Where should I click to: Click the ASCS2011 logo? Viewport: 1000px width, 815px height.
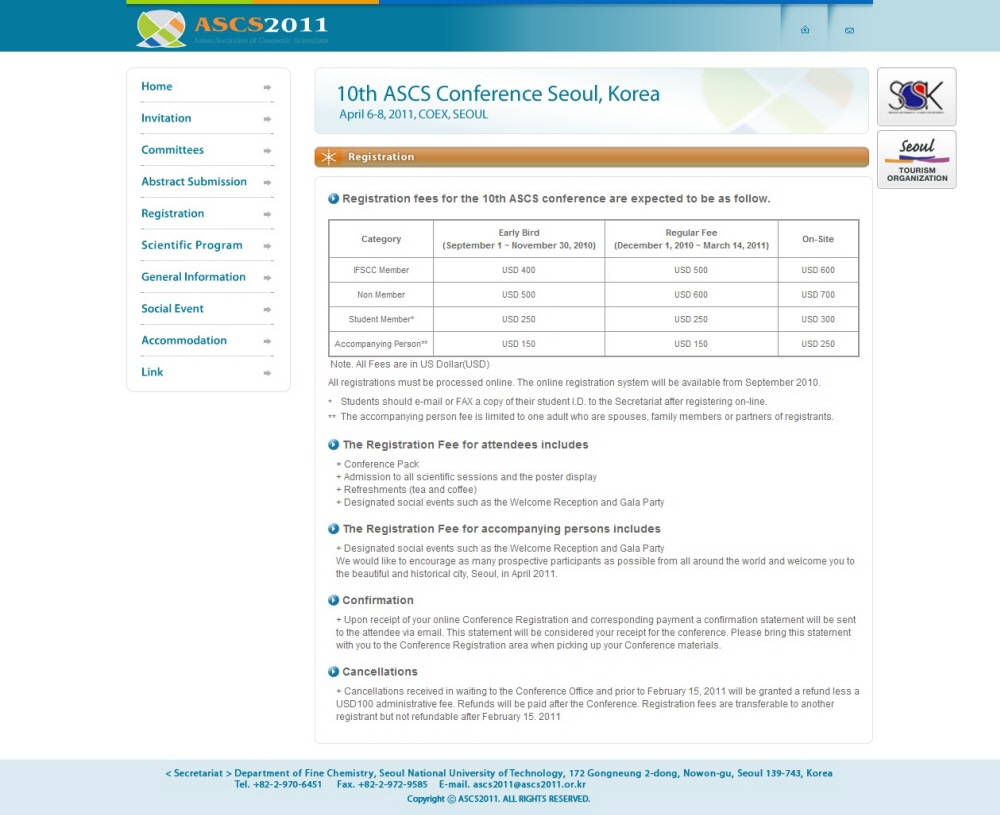[232, 28]
